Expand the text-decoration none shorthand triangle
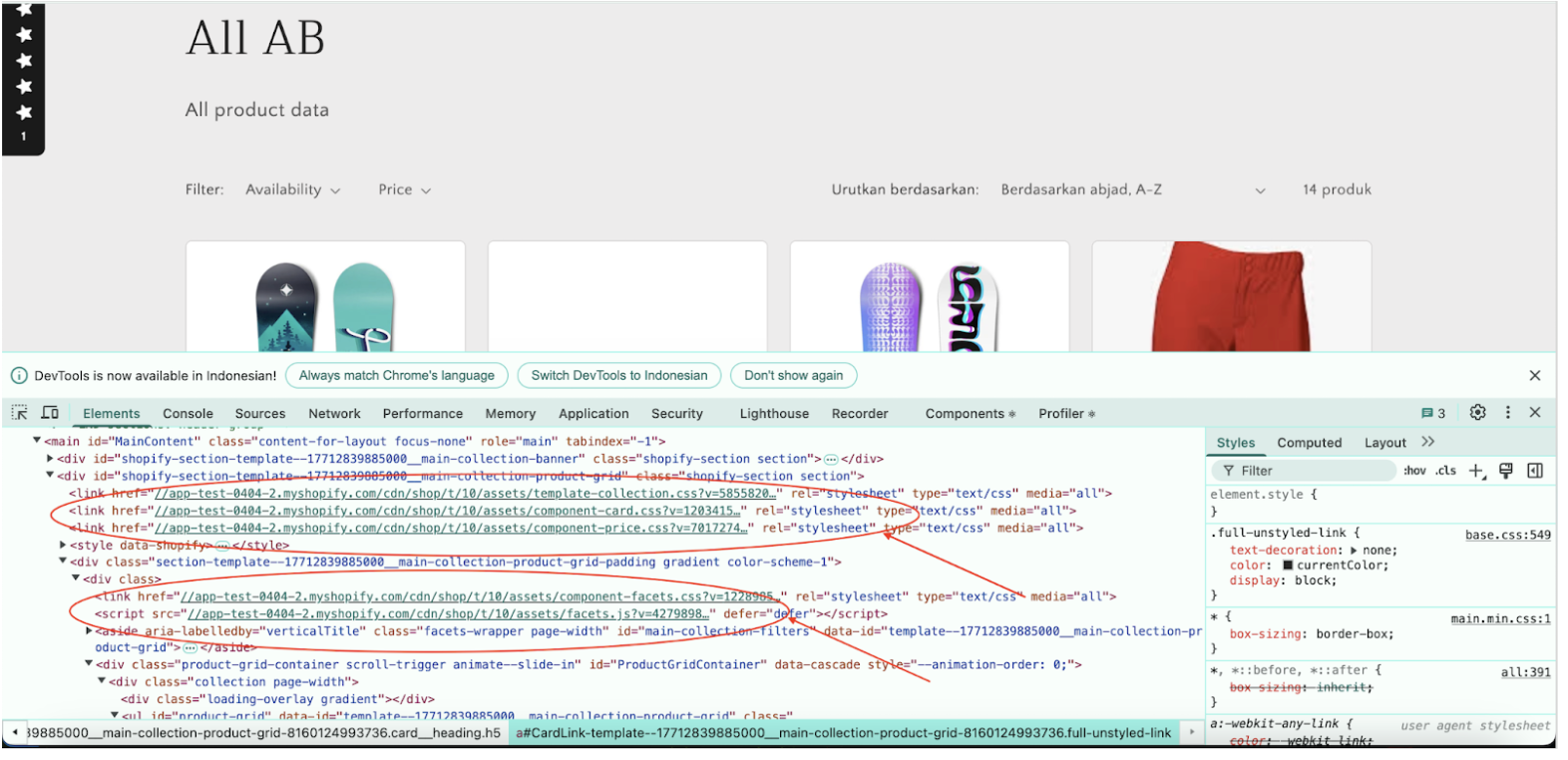1568x760 pixels. (1354, 551)
